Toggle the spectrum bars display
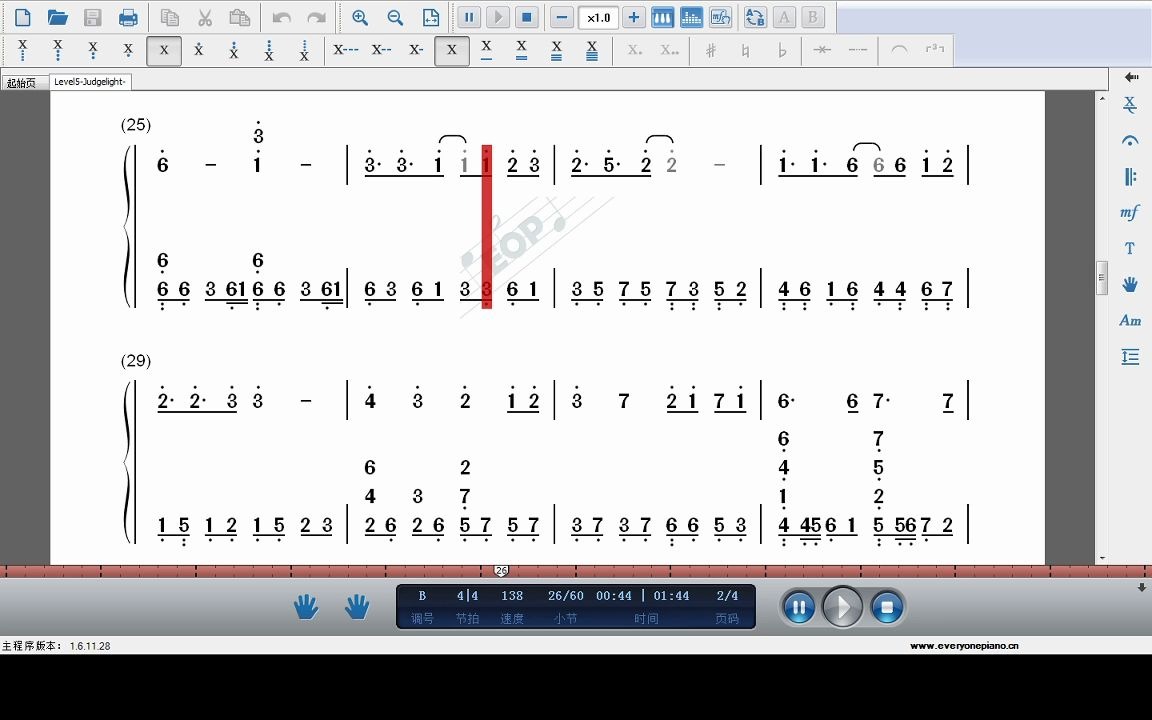Image resolution: width=1152 pixels, height=720 pixels. pyautogui.click(x=691, y=17)
